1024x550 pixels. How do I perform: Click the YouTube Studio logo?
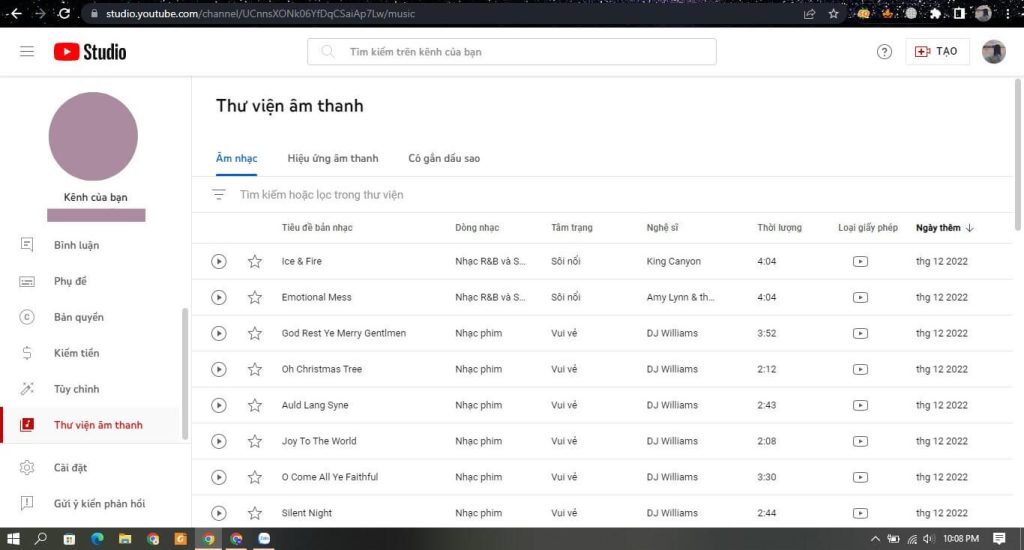(x=90, y=52)
